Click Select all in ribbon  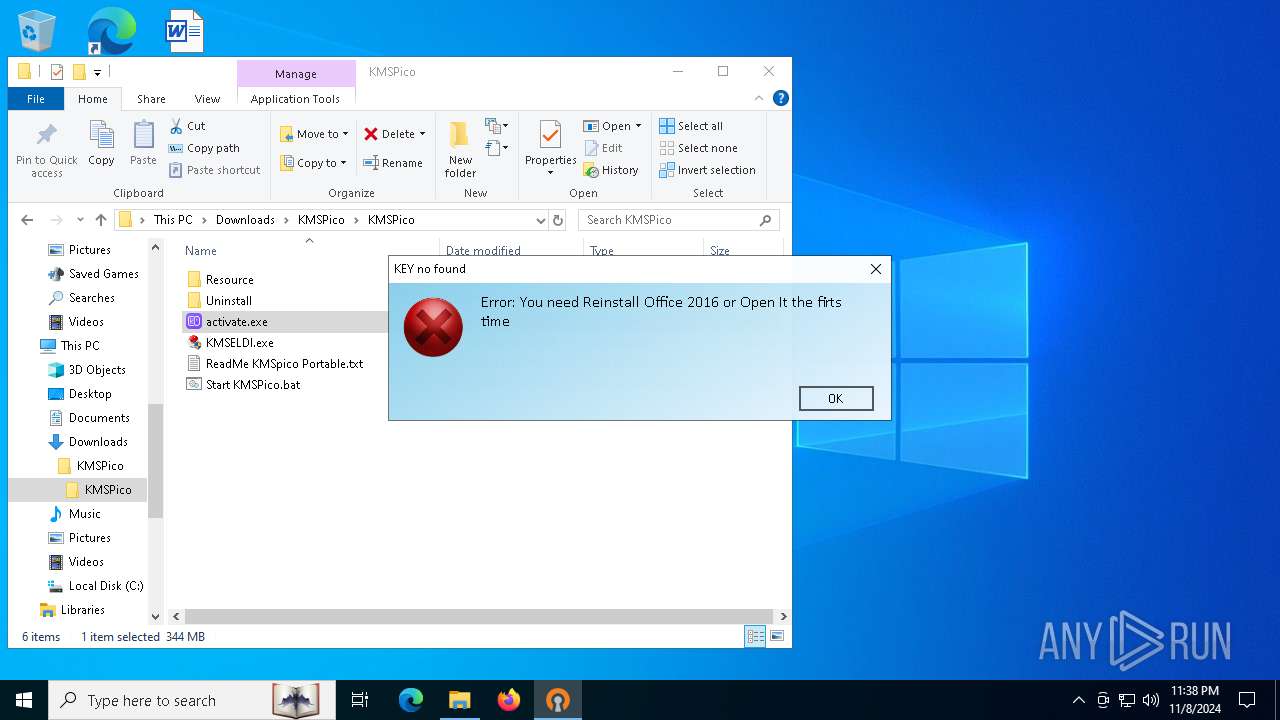[691, 126]
